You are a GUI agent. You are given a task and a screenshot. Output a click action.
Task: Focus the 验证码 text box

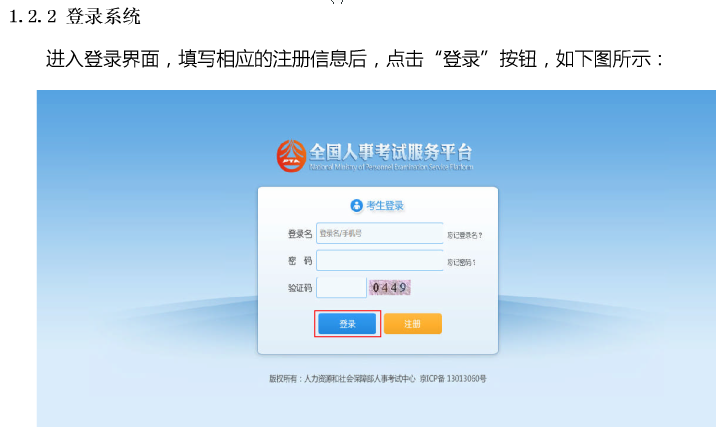pyautogui.click(x=341, y=288)
